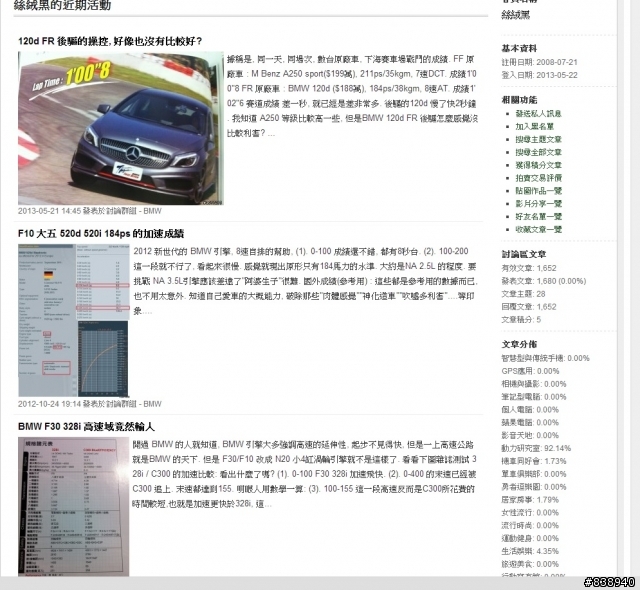This screenshot has width=640, height=590.
Task: Click the 蘋果電腦: 0.00% entry
Action: (x=530, y=423)
